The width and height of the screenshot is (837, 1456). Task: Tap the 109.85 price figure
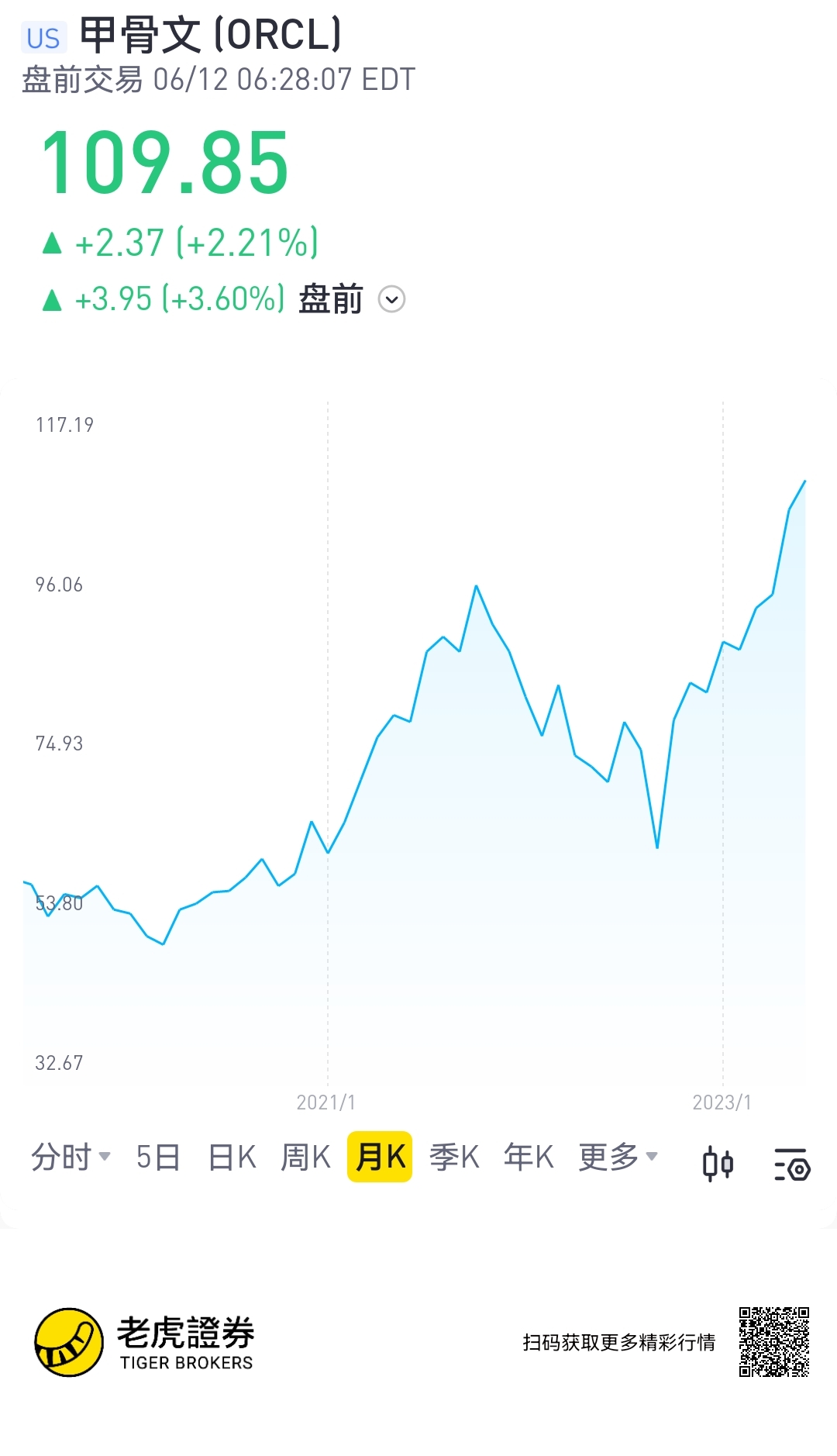[164, 164]
